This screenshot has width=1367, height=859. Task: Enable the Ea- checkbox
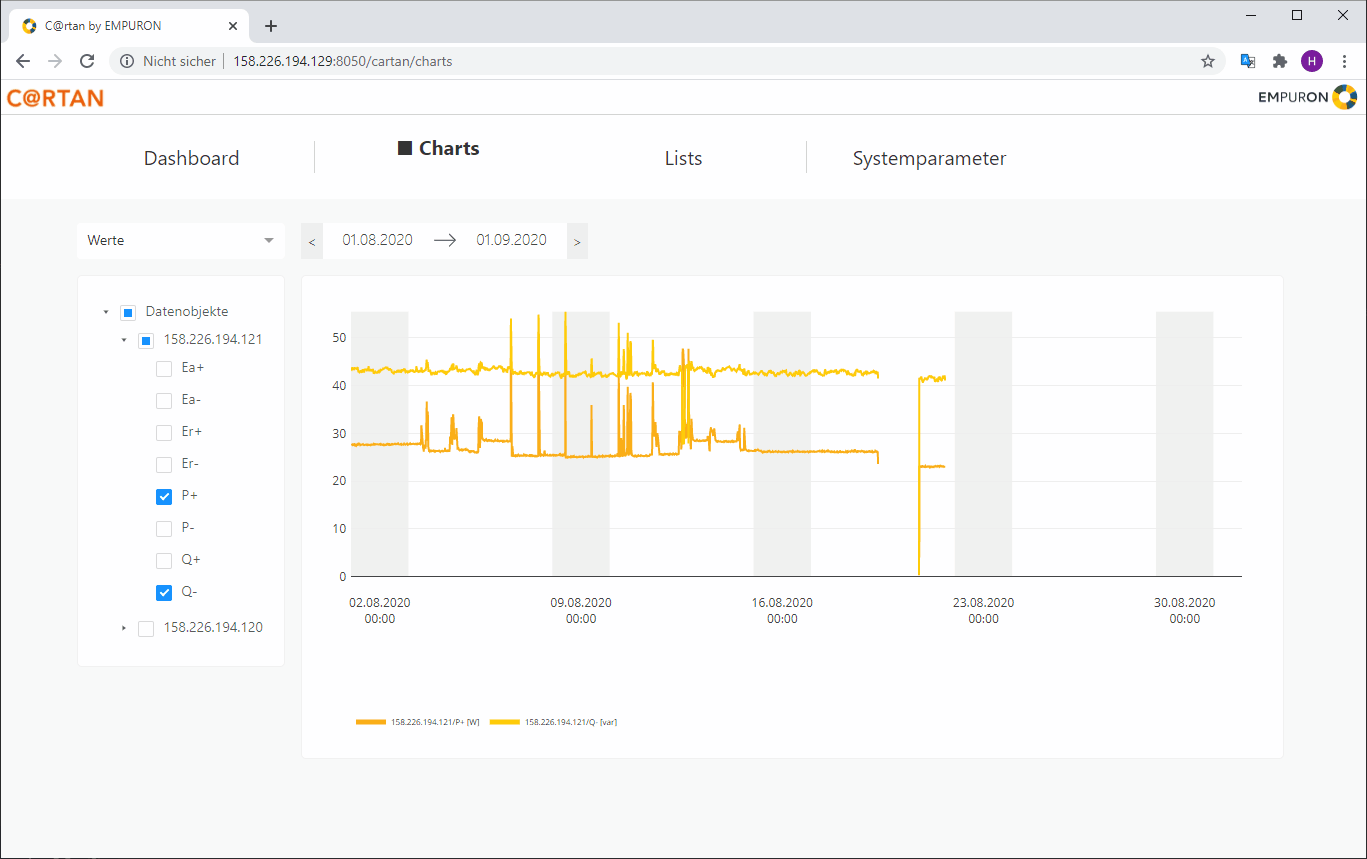point(164,400)
